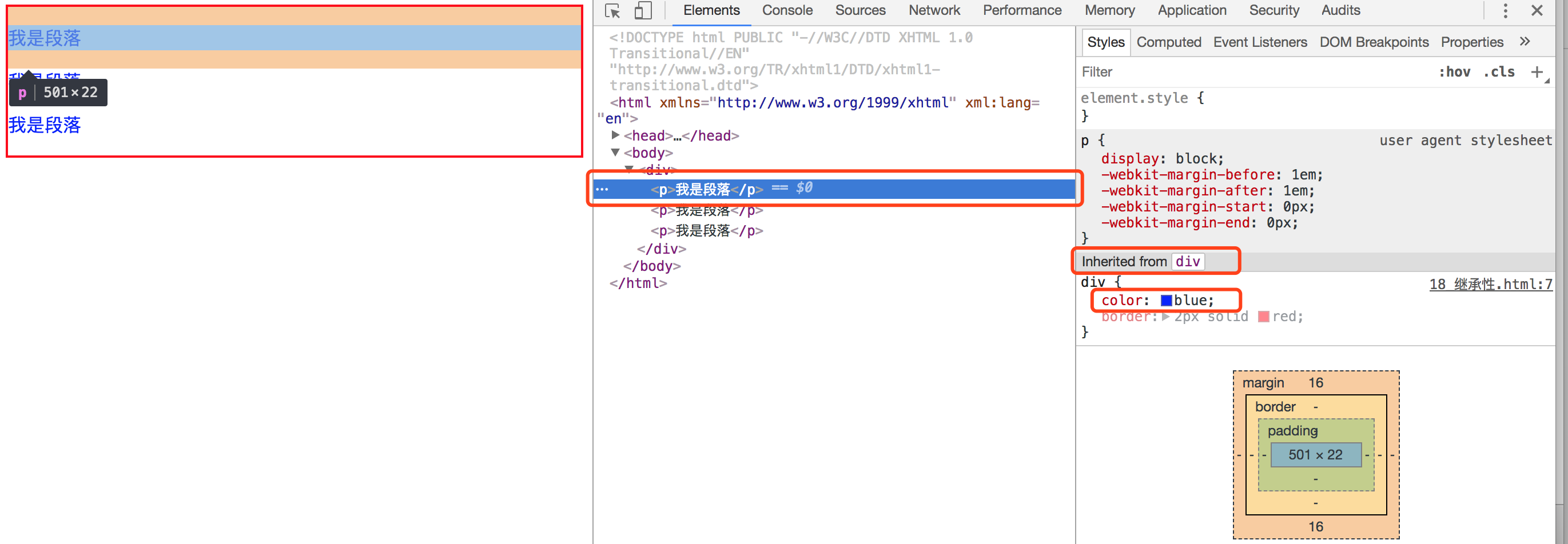Collapse the body element node
Viewport: 1568px width, 544px height.
615,152
